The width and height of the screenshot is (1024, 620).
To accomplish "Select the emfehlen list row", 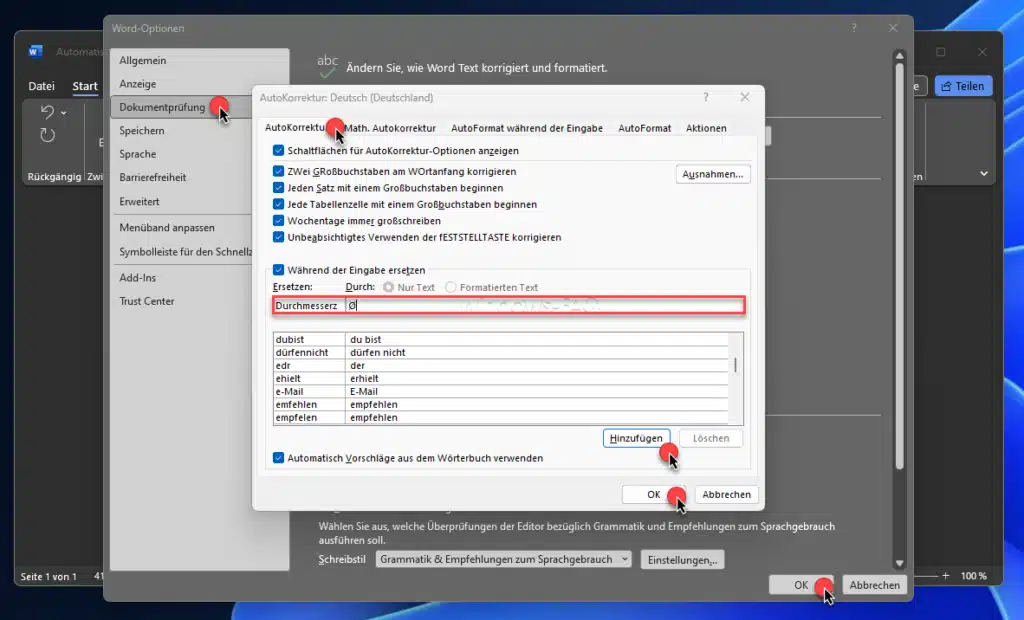I will pos(501,404).
